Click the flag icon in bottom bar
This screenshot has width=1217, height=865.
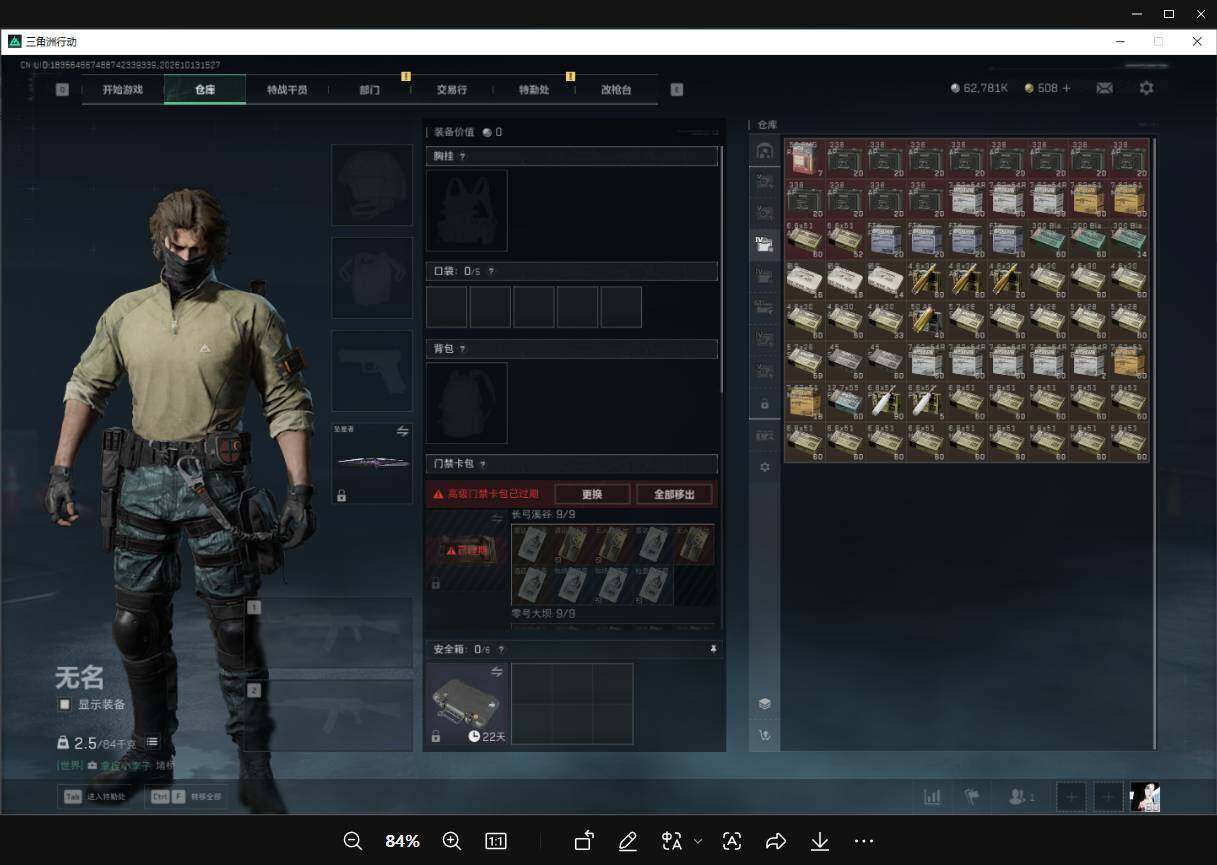[x=971, y=797]
